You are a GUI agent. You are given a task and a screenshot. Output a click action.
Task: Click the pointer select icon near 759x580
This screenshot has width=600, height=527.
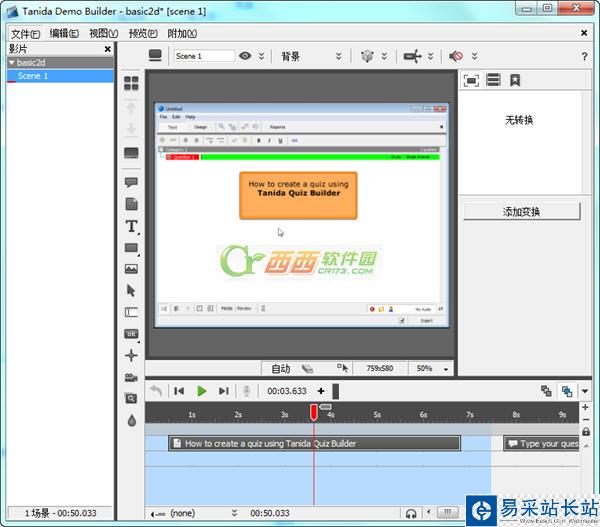(x=342, y=368)
